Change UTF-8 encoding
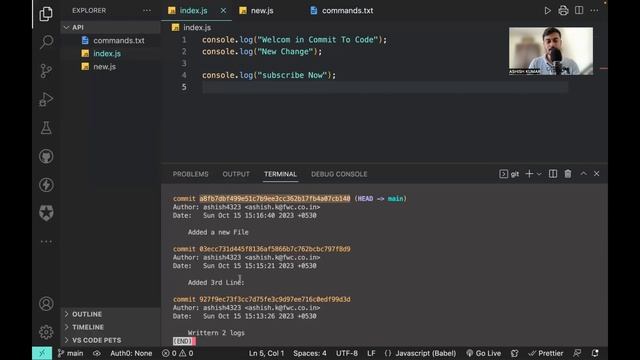This screenshot has width=640, height=360. click(x=347, y=353)
